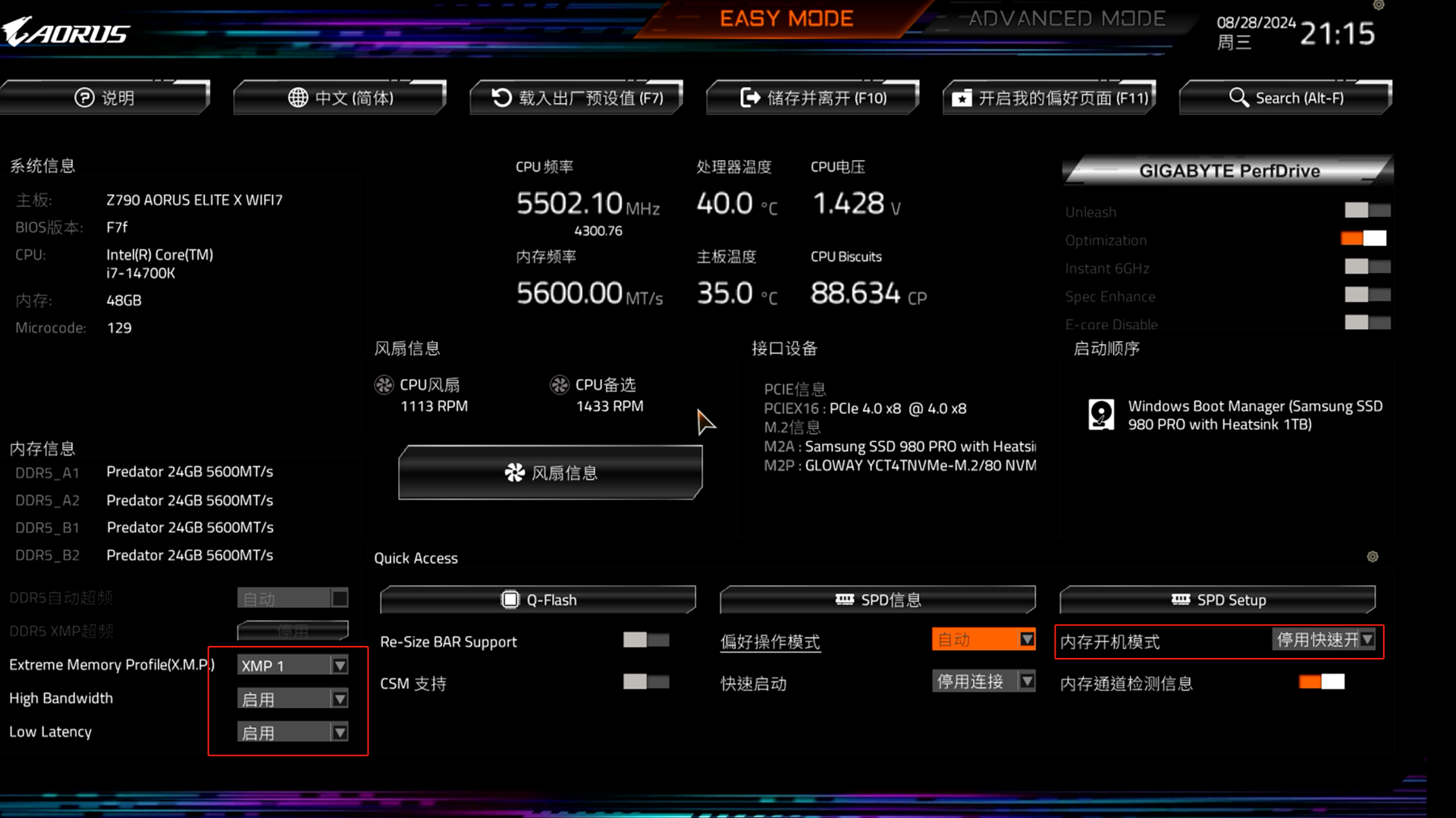Open the 偏好操作模式 dropdown
The height and width of the screenshot is (818, 1456).
[984, 639]
